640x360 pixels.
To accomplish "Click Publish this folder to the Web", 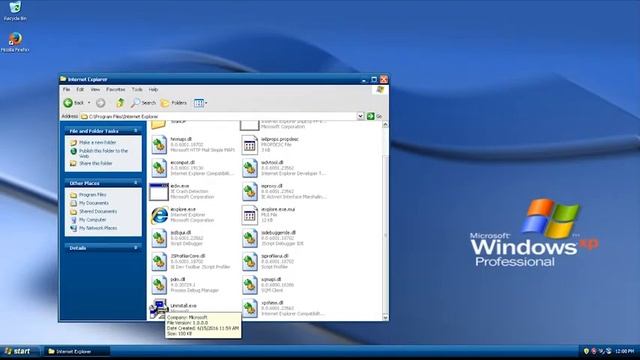I will 103,153.
